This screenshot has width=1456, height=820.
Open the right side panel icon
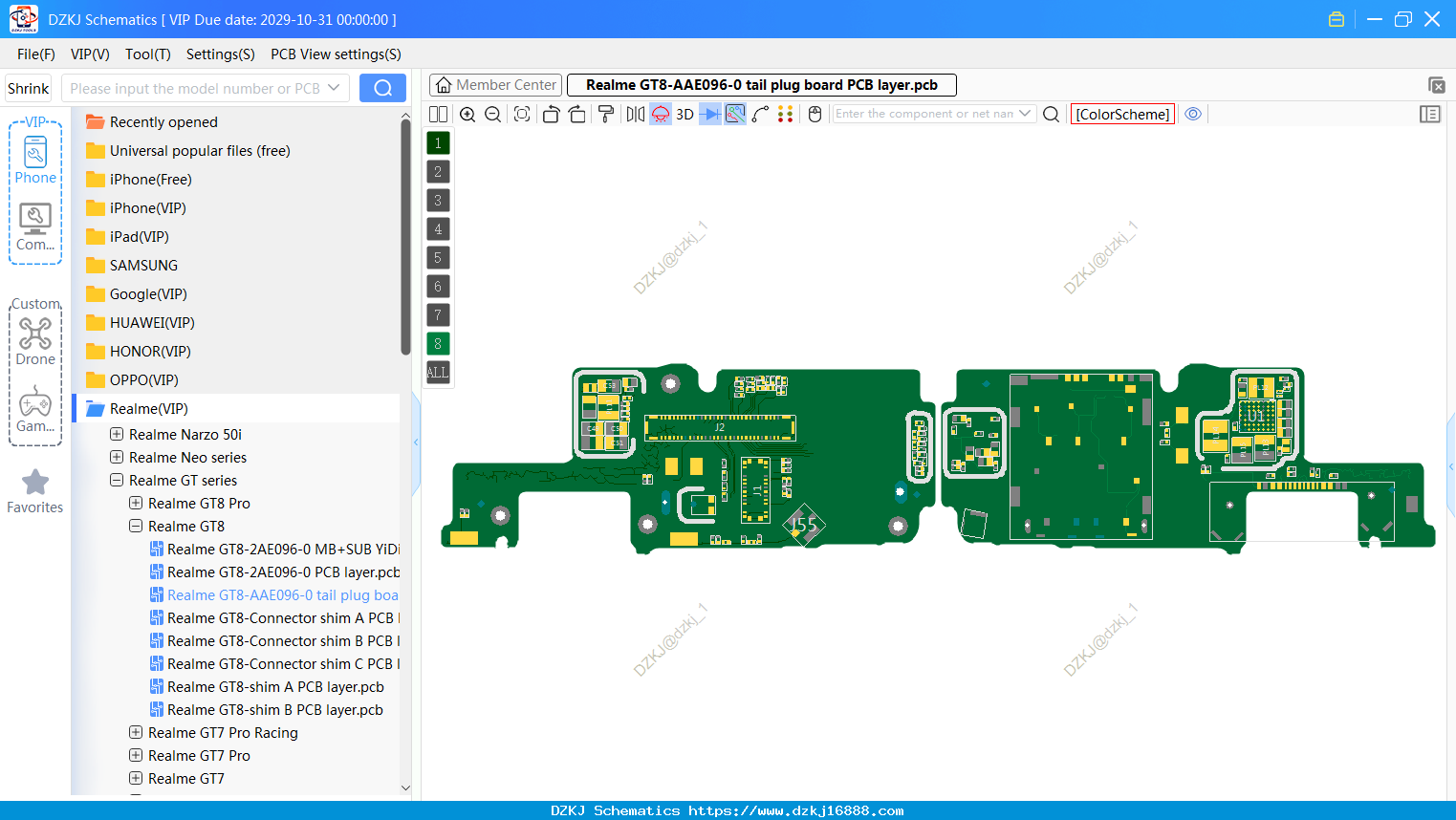[x=1430, y=114]
